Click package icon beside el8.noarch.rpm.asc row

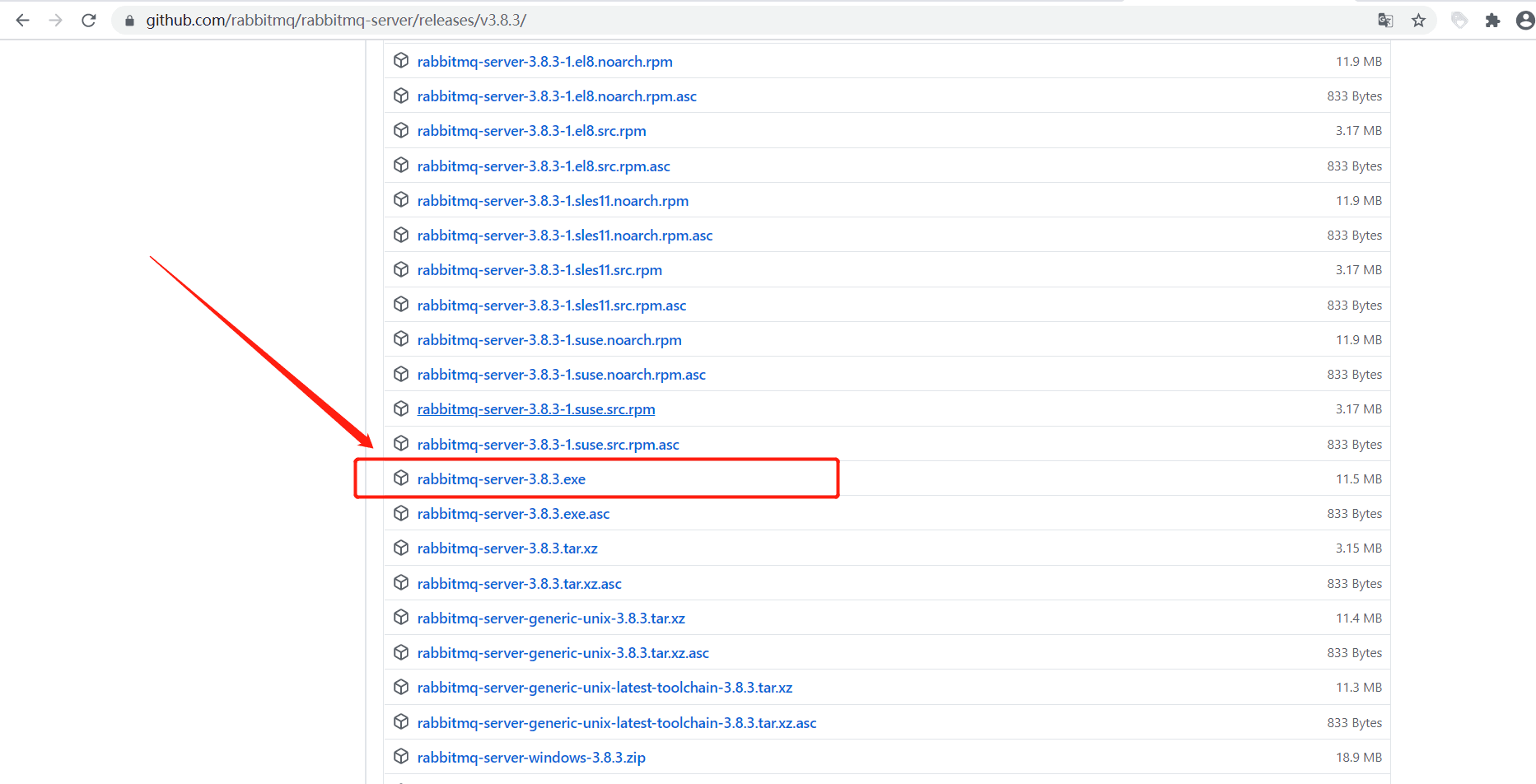tap(401, 96)
